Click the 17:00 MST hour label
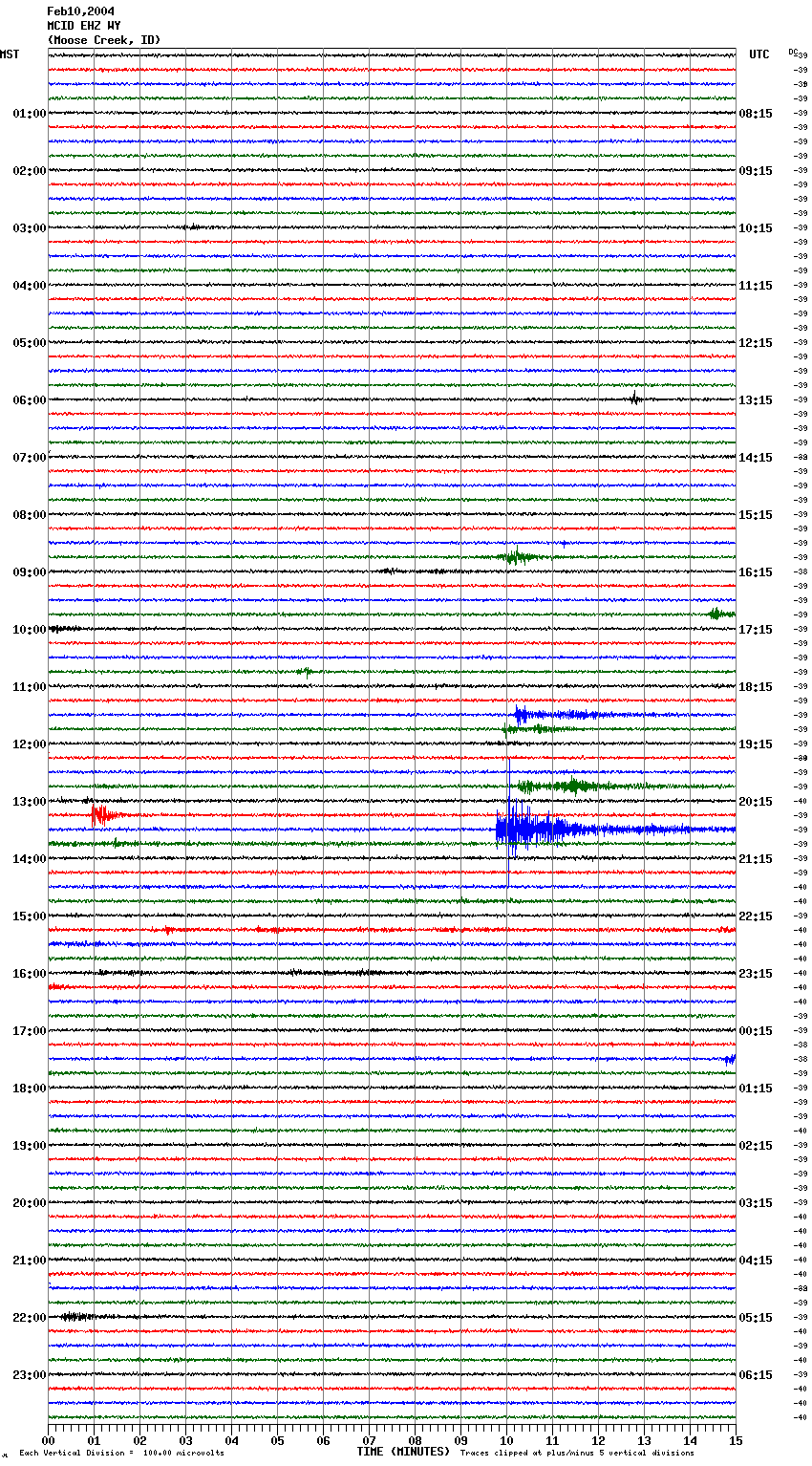812x1466 pixels. tap(30, 1031)
